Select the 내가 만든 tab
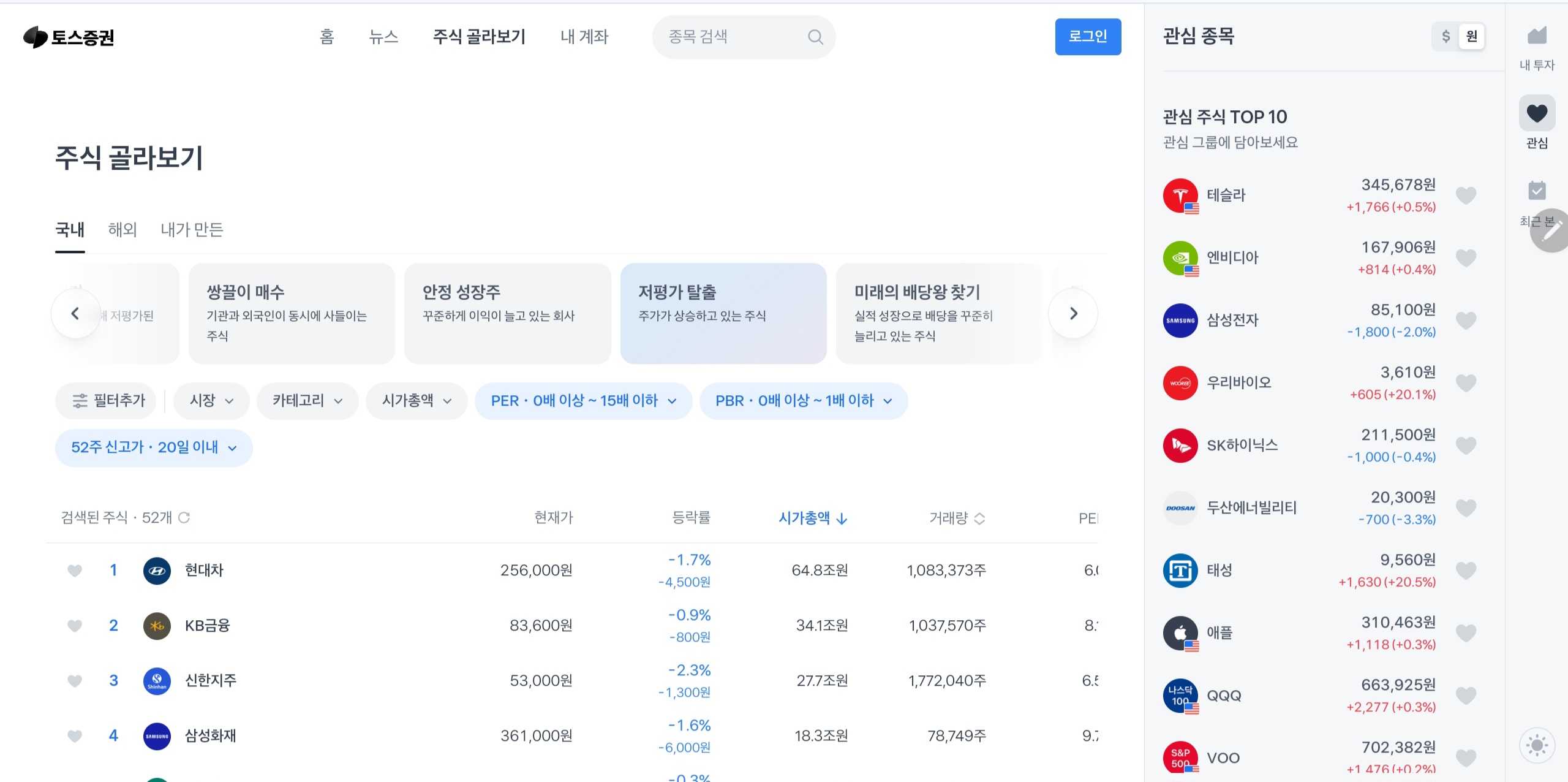This screenshot has height=782, width=1568. (x=192, y=230)
